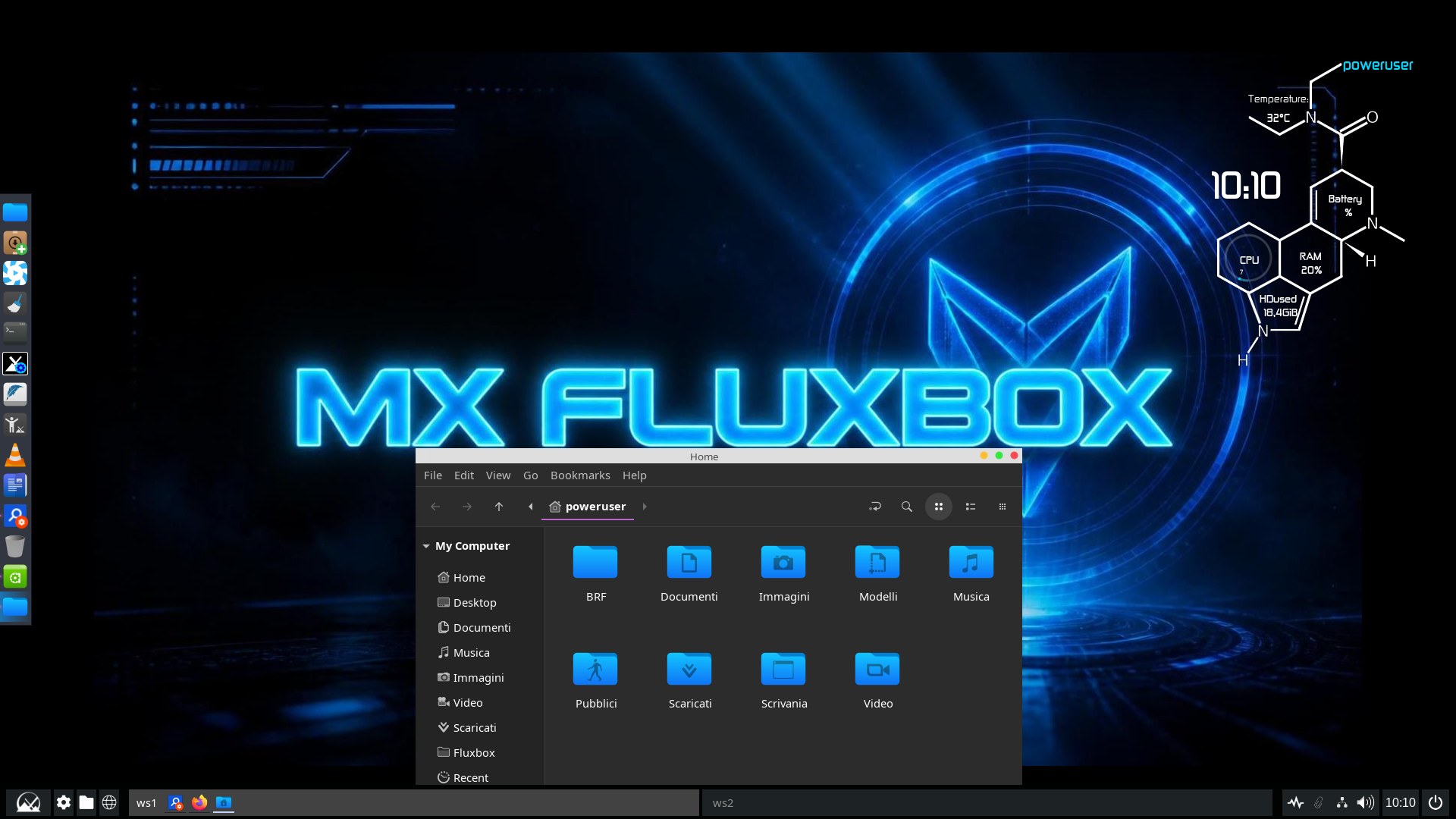The image size is (1456, 819).
Task: Open the Edit menu
Action: 464,475
